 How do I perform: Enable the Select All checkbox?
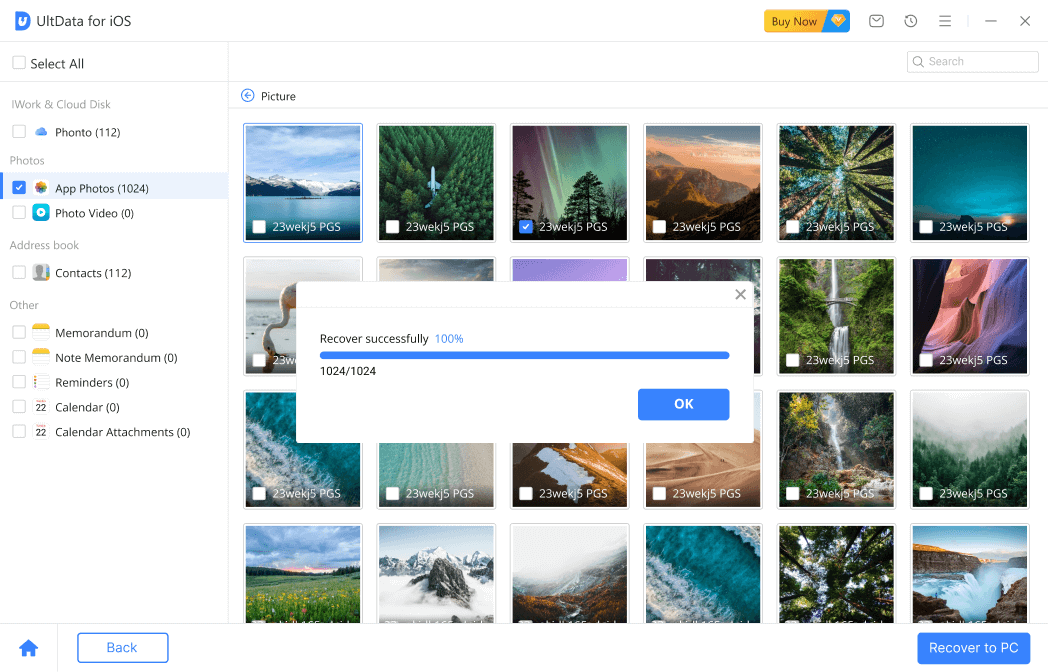click(x=17, y=63)
